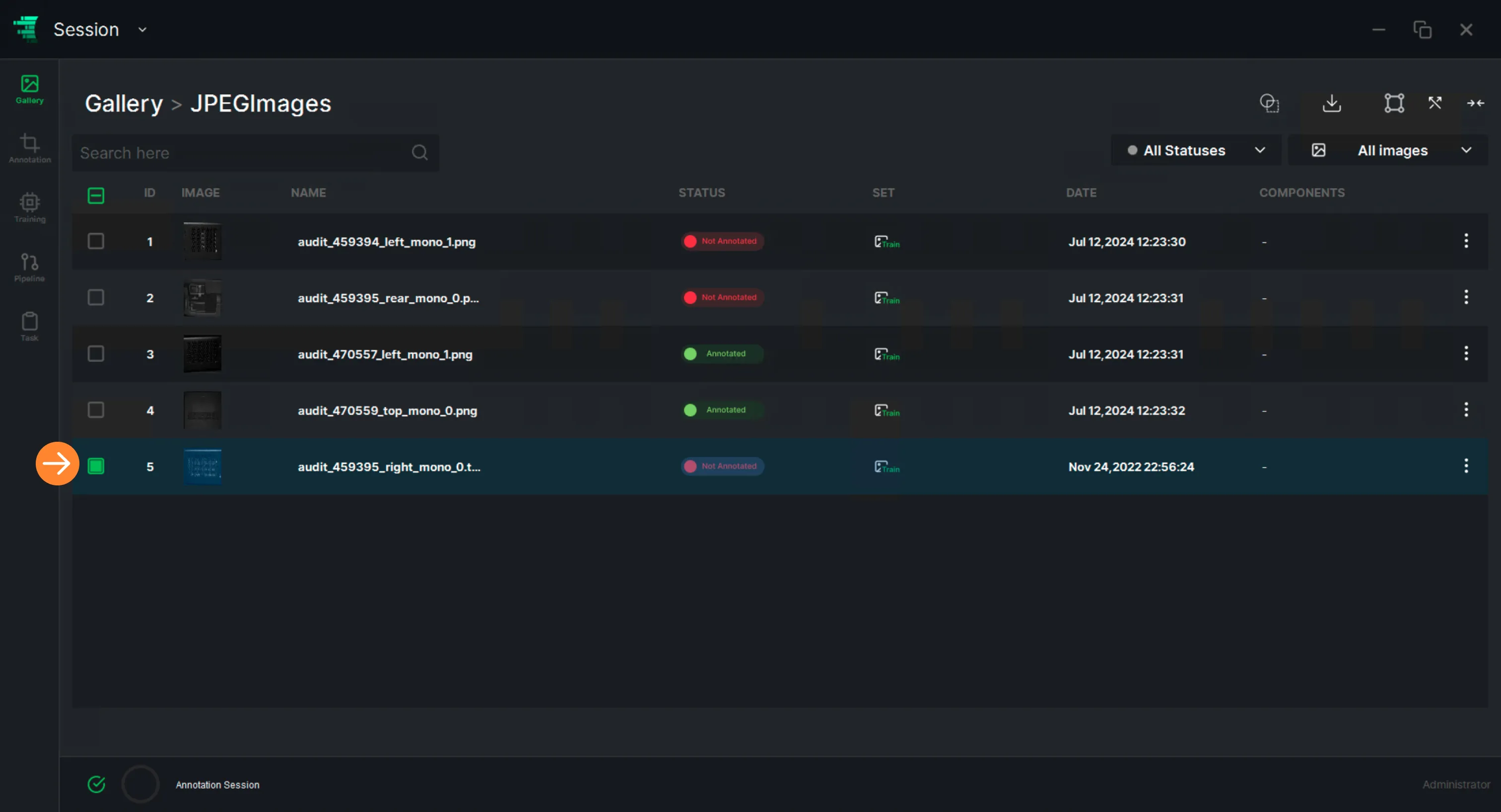Viewport: 1501px width, 812px height.
Task: Open the Gallery tab in sidebar
Action: pos(30,89)
